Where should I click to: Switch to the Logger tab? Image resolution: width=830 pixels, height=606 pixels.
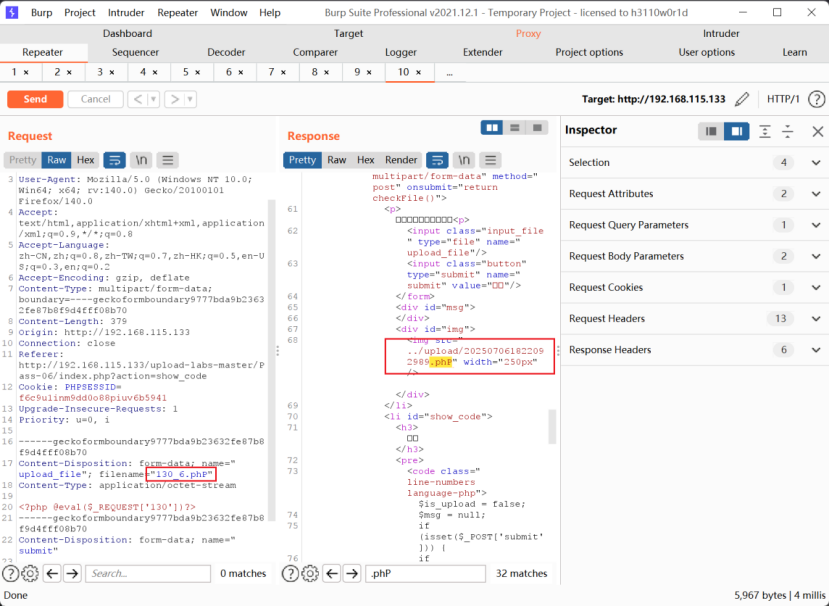[x=401, y=52]
